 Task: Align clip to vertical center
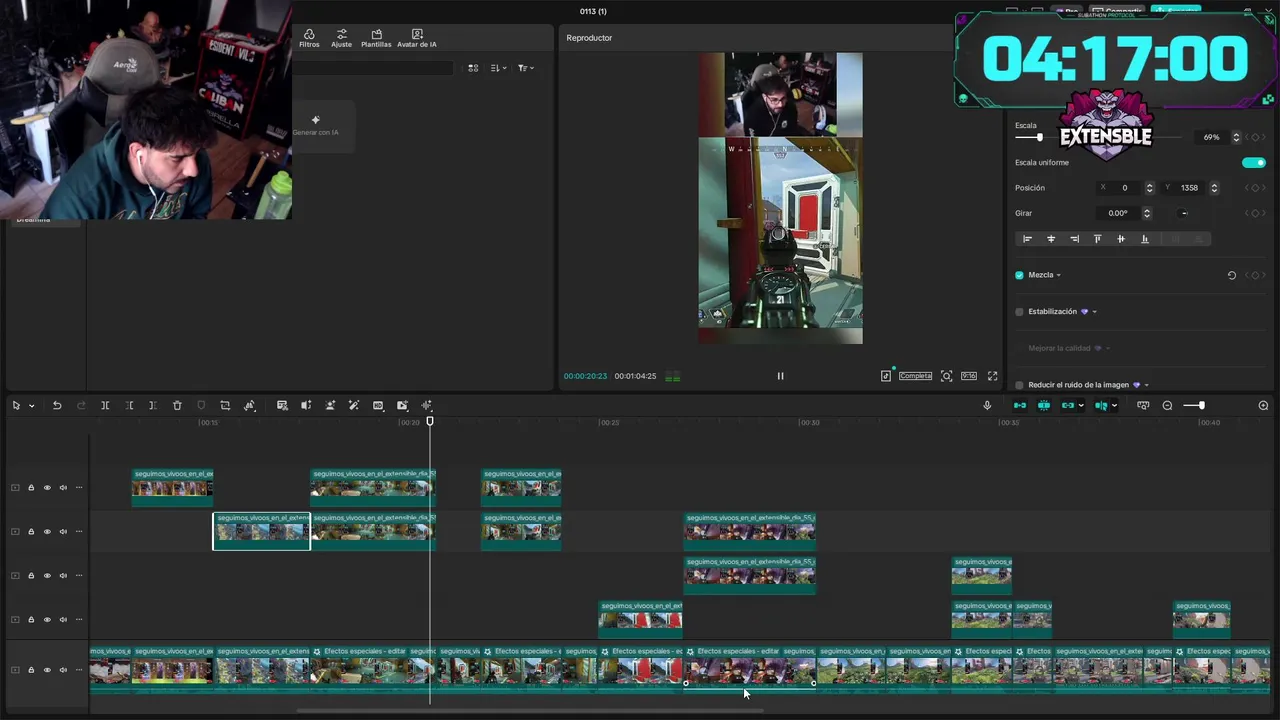point(1121,239)
